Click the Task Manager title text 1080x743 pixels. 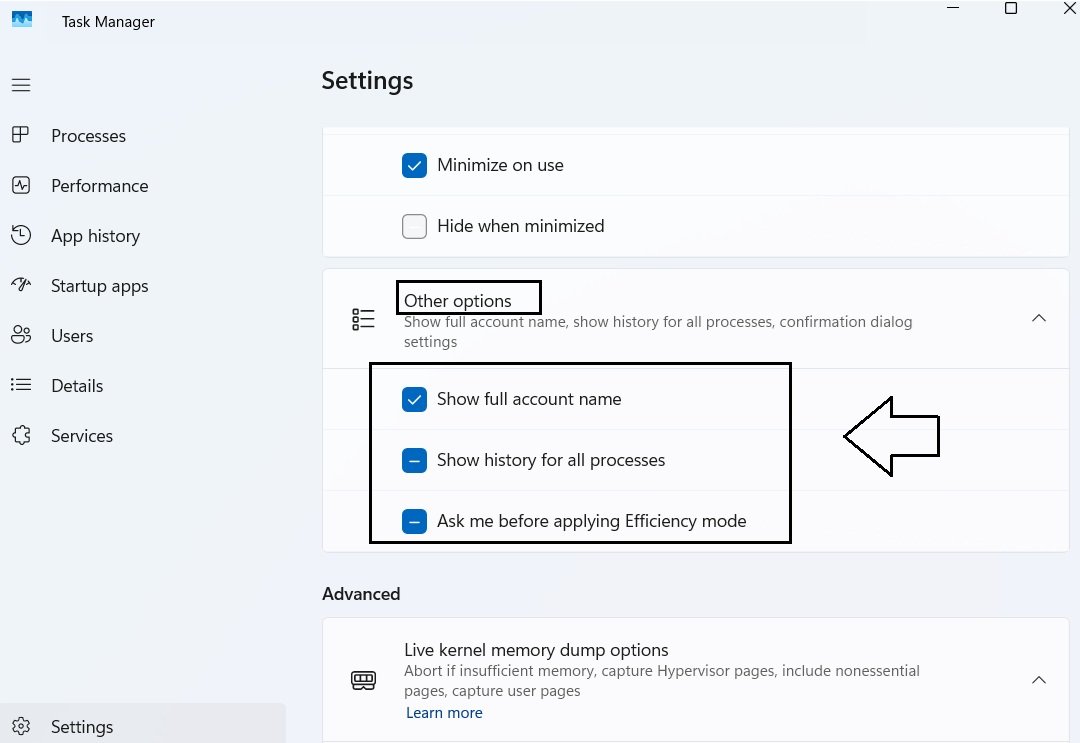[x=108, y=21]
